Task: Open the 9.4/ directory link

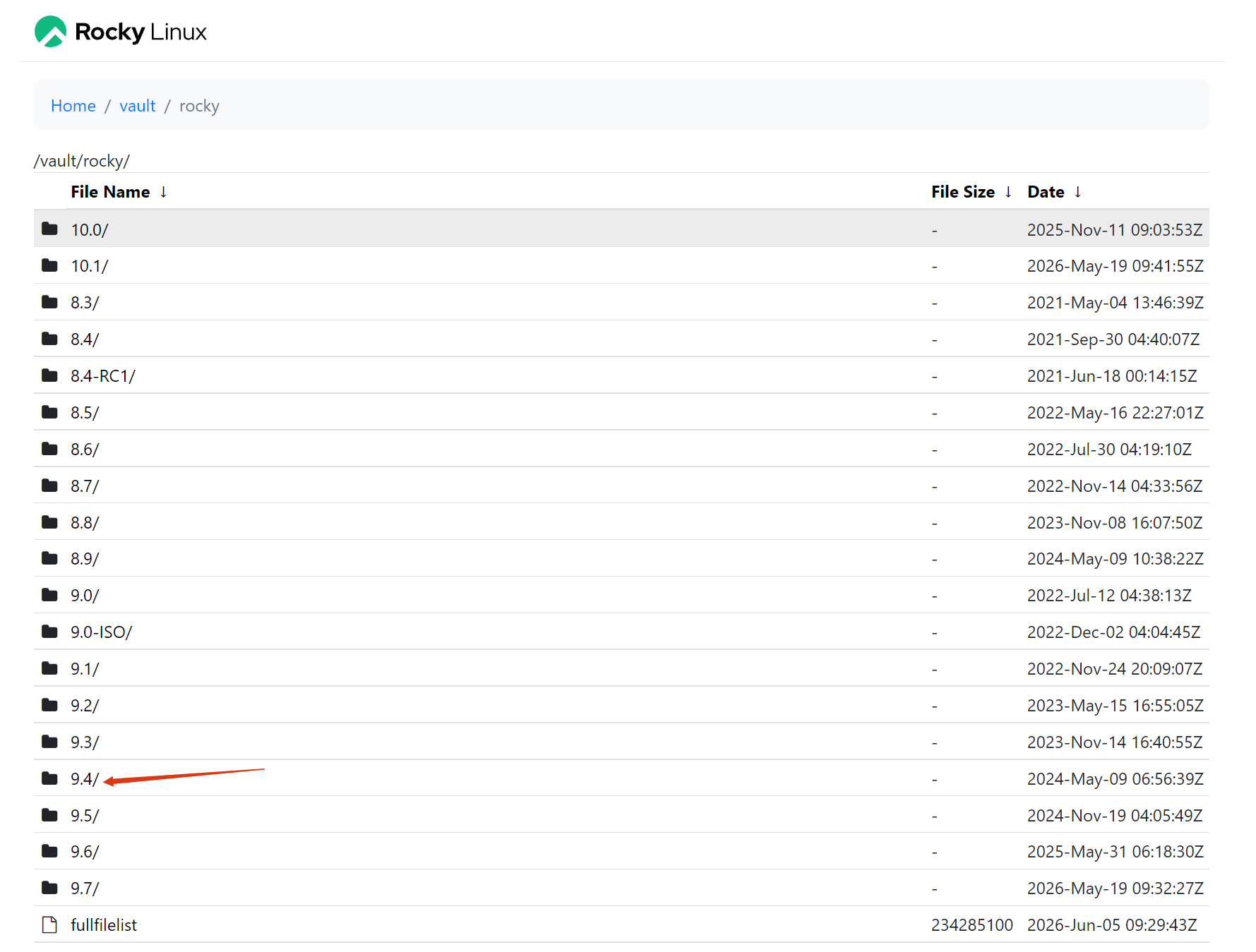Action: tap(85, 779)
